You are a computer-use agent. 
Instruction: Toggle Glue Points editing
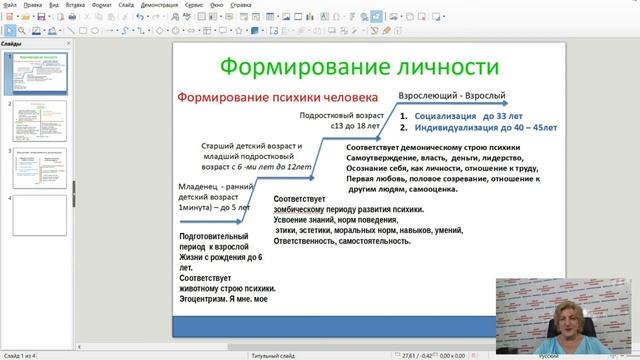tap(386, 31)
